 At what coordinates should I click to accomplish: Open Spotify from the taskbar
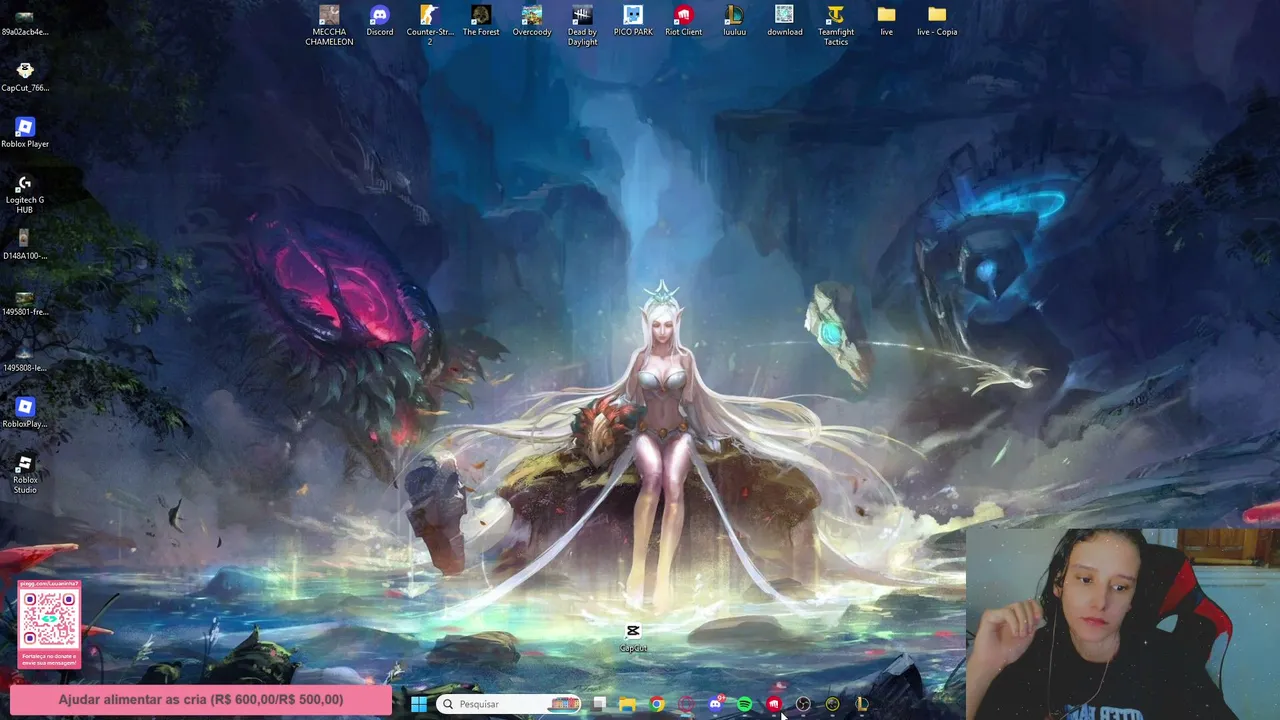(x=745, y=704)
